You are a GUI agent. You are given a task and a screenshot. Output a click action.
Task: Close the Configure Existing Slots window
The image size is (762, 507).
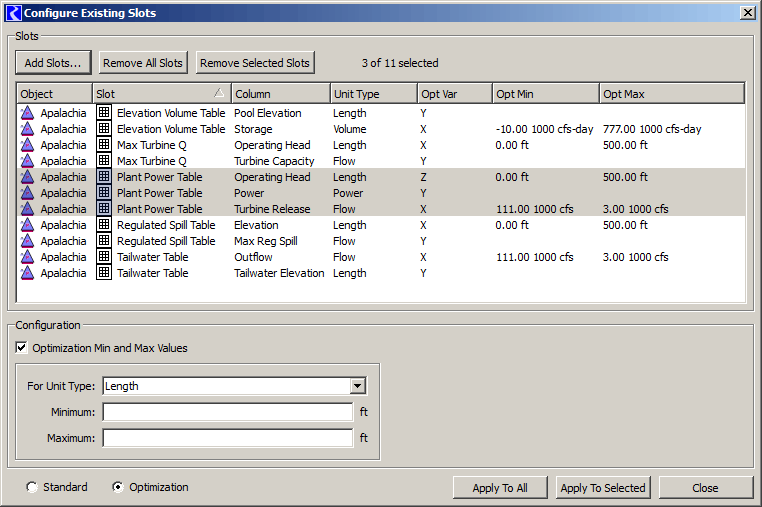tap(747, 13)
